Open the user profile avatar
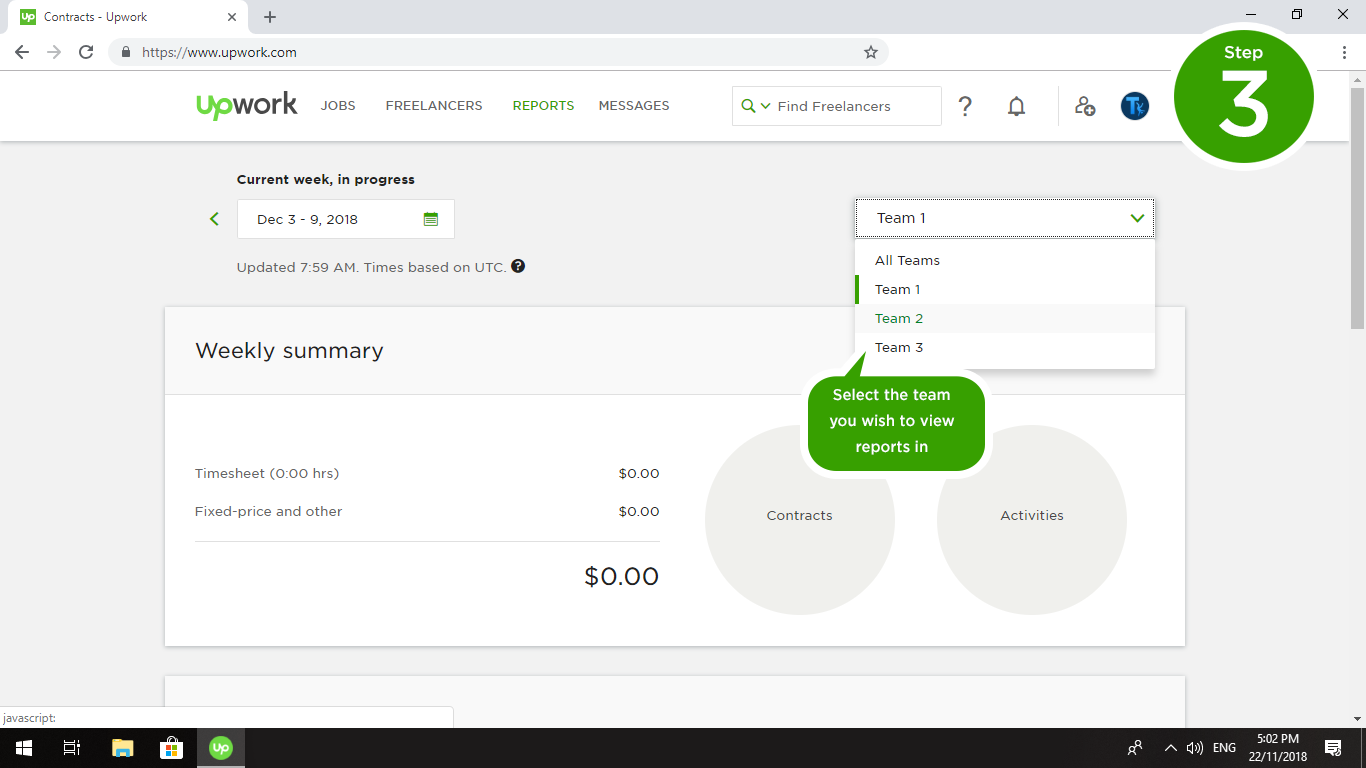 point(1134,106)
